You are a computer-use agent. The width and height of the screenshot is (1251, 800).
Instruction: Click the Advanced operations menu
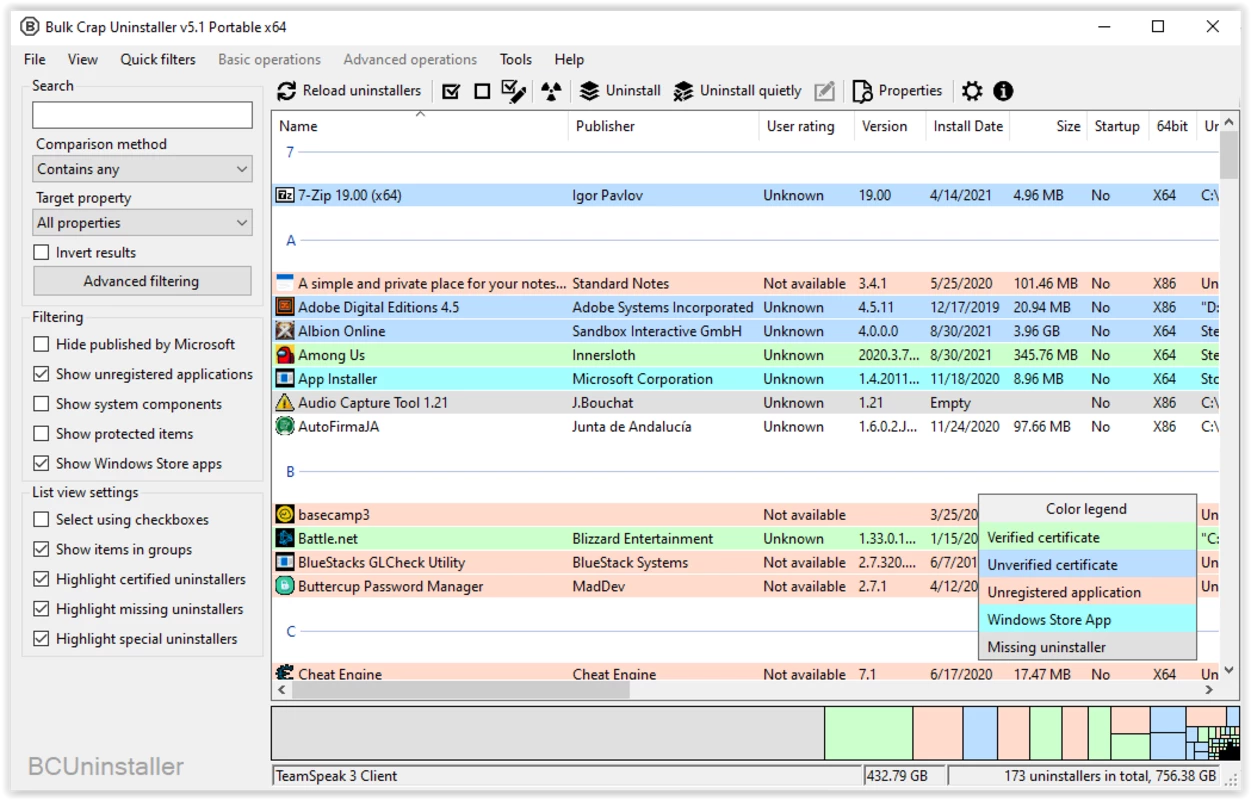point(410,59)
